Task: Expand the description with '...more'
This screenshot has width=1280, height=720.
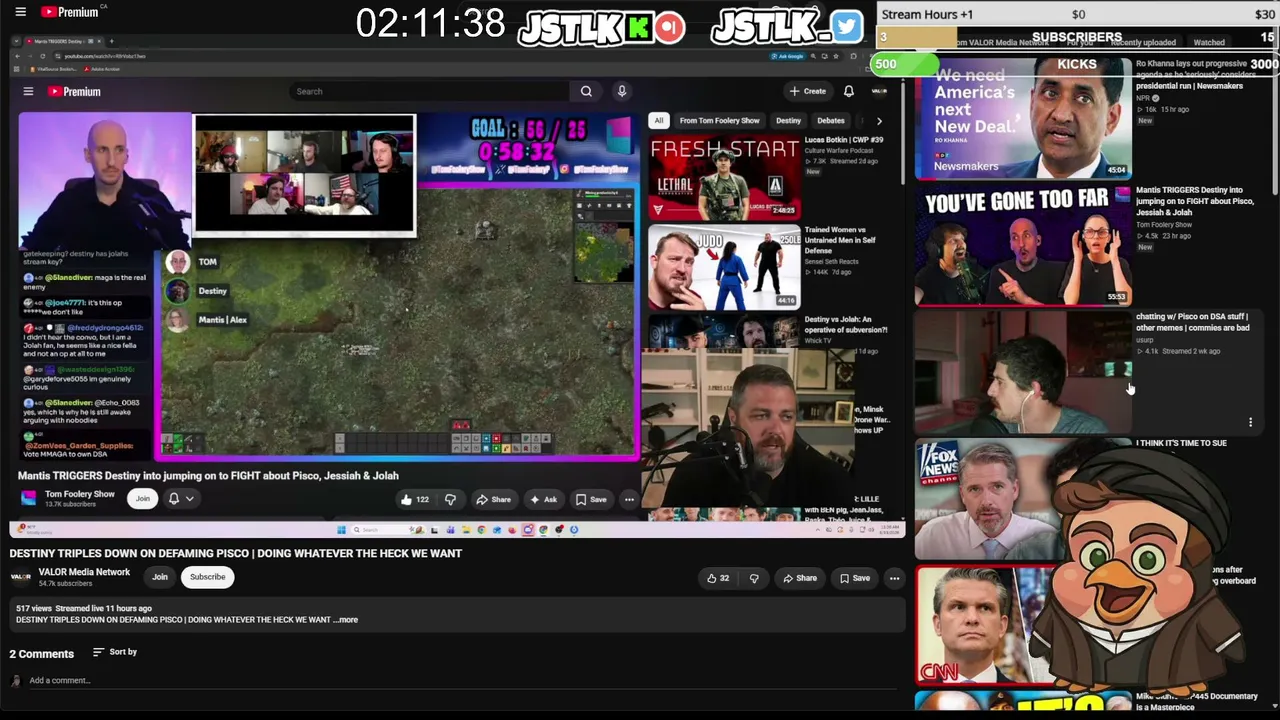Action: coord(346,620)
